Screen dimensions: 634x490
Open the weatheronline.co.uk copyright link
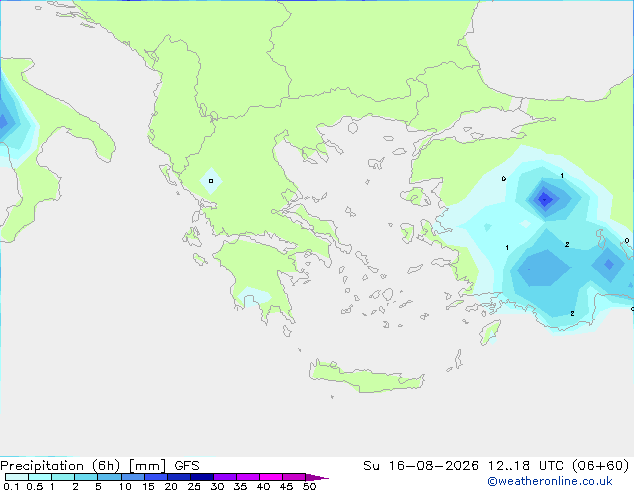550,481
